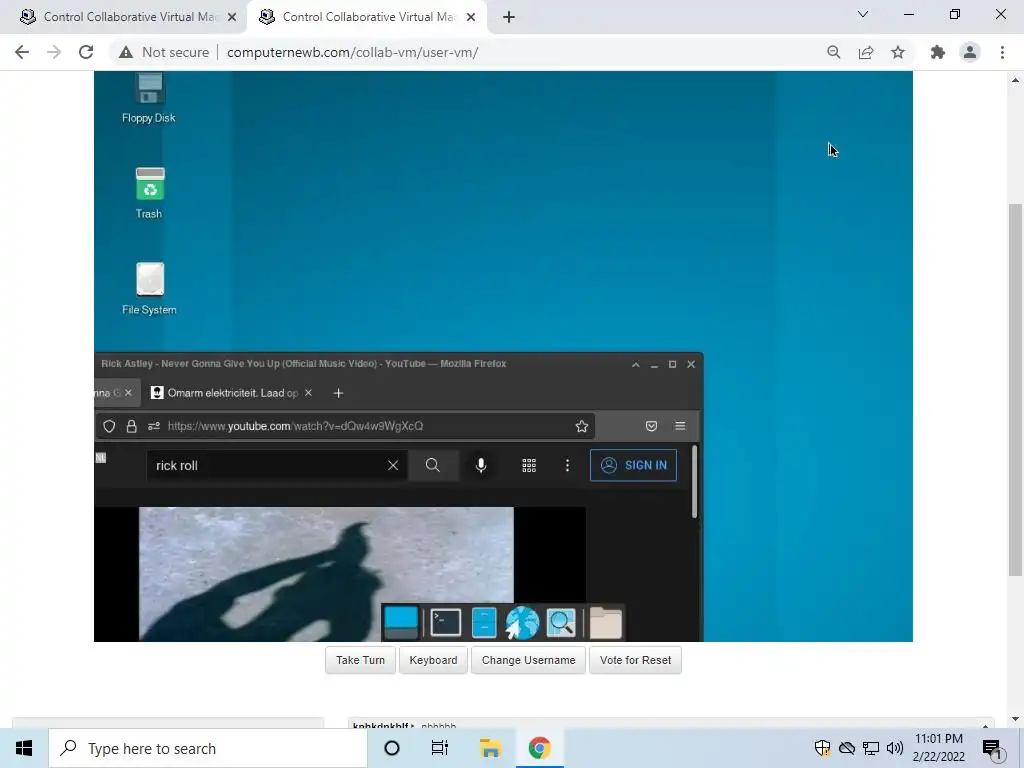Open a new tab in Firefox
The image size is (1024, 768).
(x=338, y=393)
